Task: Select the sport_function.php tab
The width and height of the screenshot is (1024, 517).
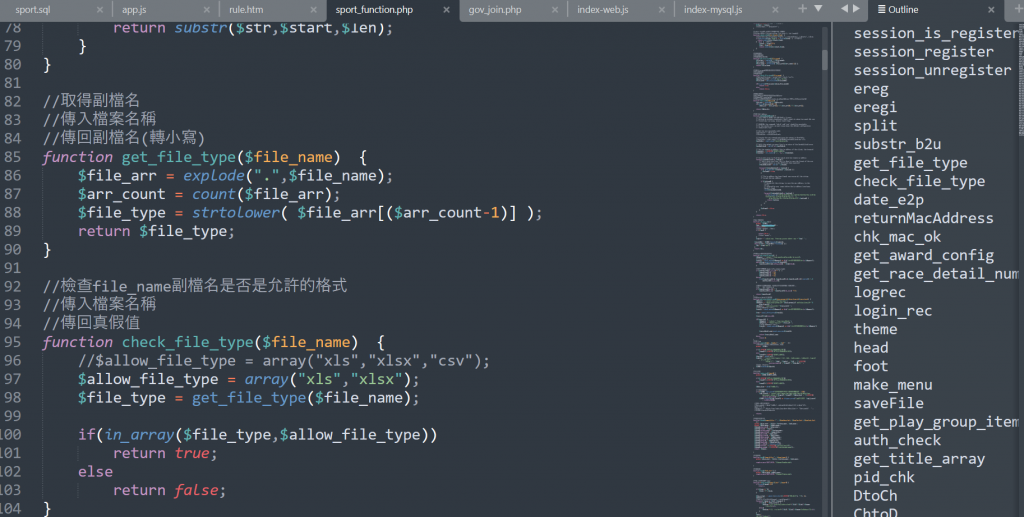Action: pyautogui.click(x=374, y=10)
